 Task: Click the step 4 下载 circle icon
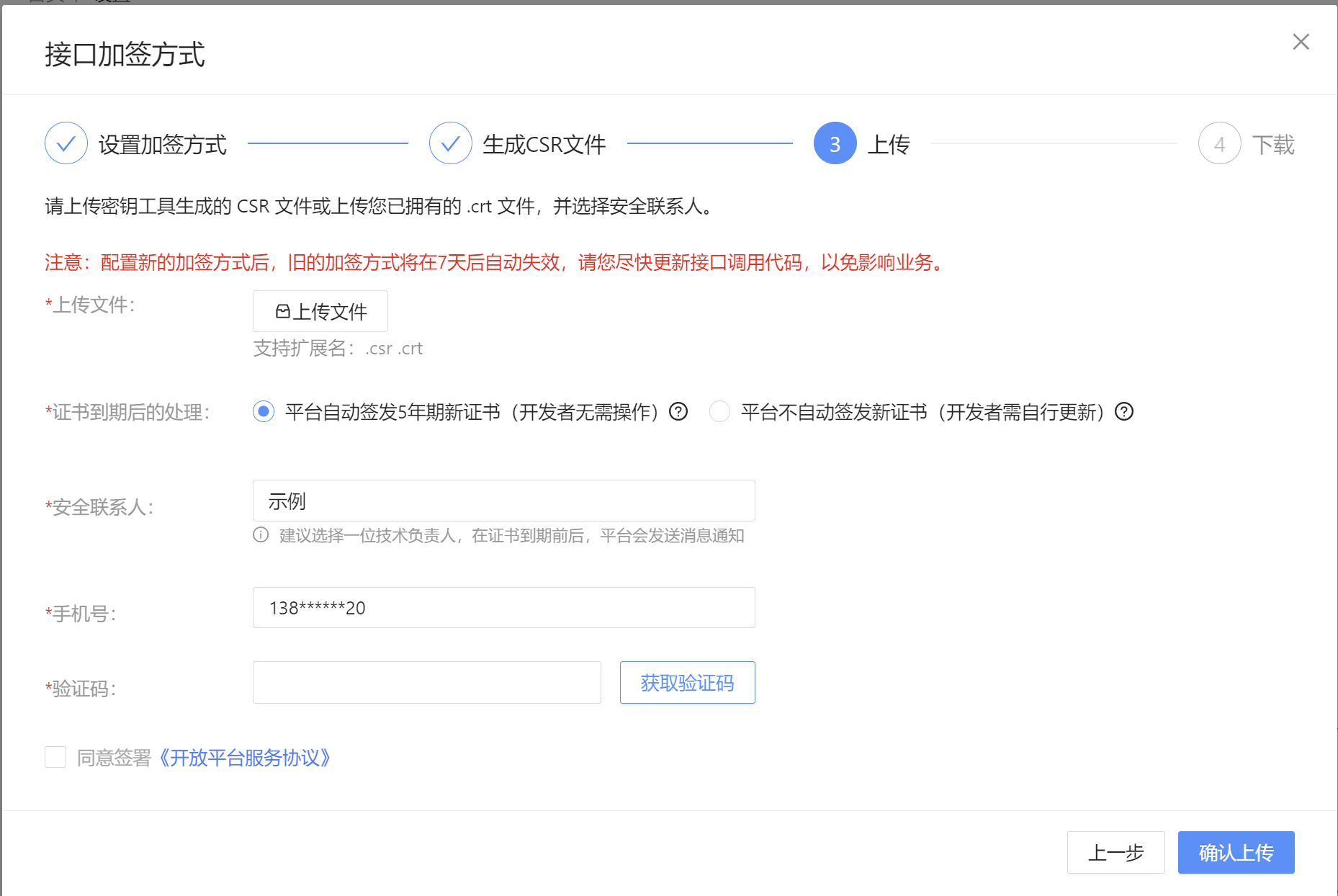(x=1219, y=143)
